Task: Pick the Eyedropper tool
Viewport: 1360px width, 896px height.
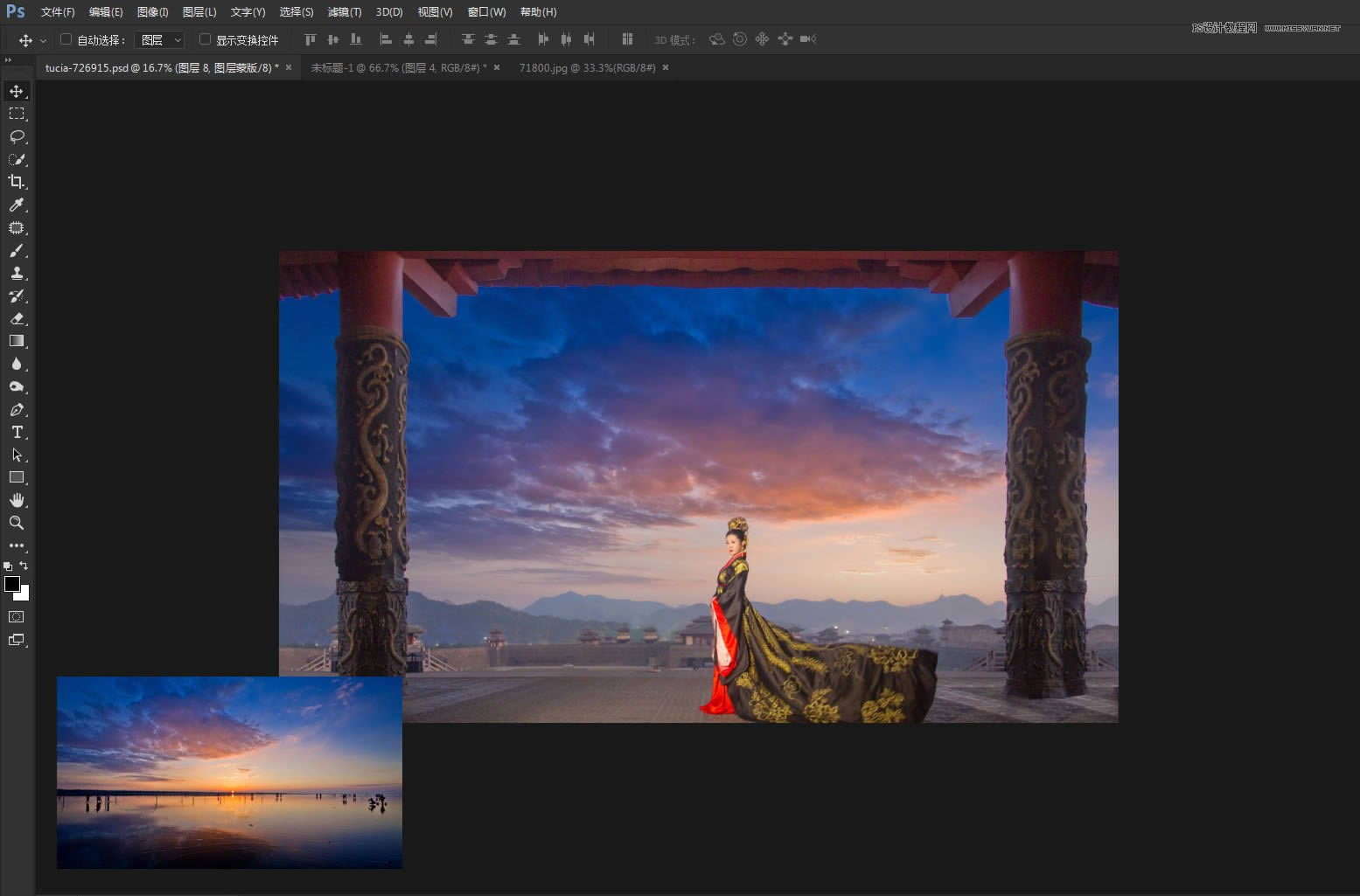Action: [x=17, y=205]
